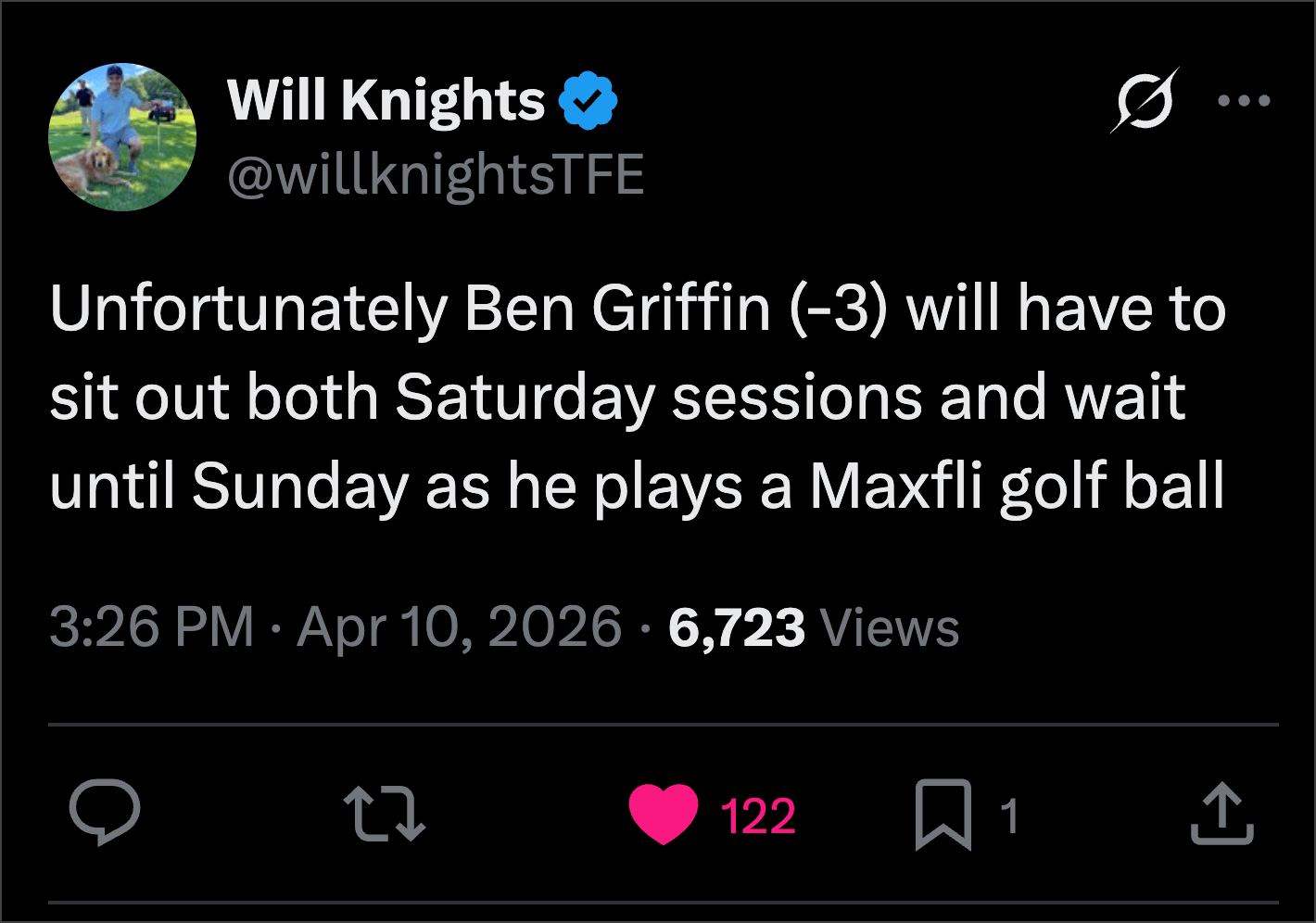Click the word Unfortunately in the tweet
The height and width of the screenshot is (923, 1316).
coord(249,310)
